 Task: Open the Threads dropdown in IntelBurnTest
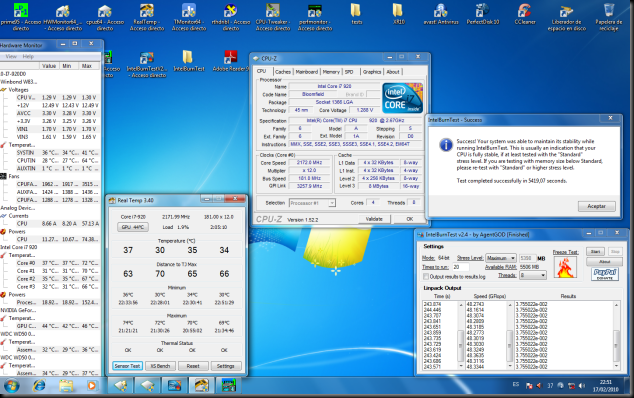coord(533,275)
